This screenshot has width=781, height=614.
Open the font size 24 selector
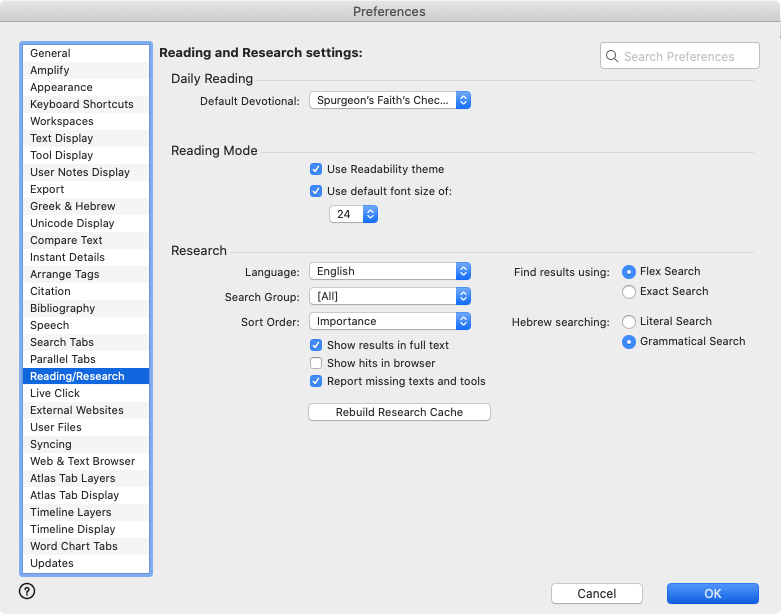coord(354,214)
